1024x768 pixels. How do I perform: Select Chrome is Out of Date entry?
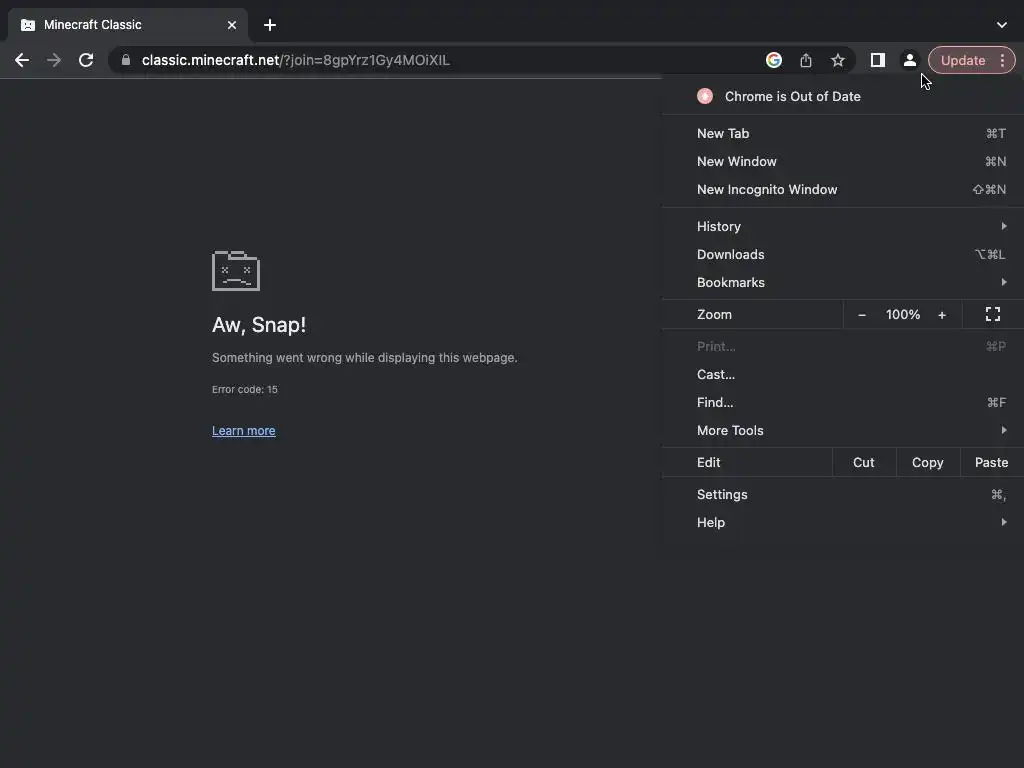coord(843,96)
